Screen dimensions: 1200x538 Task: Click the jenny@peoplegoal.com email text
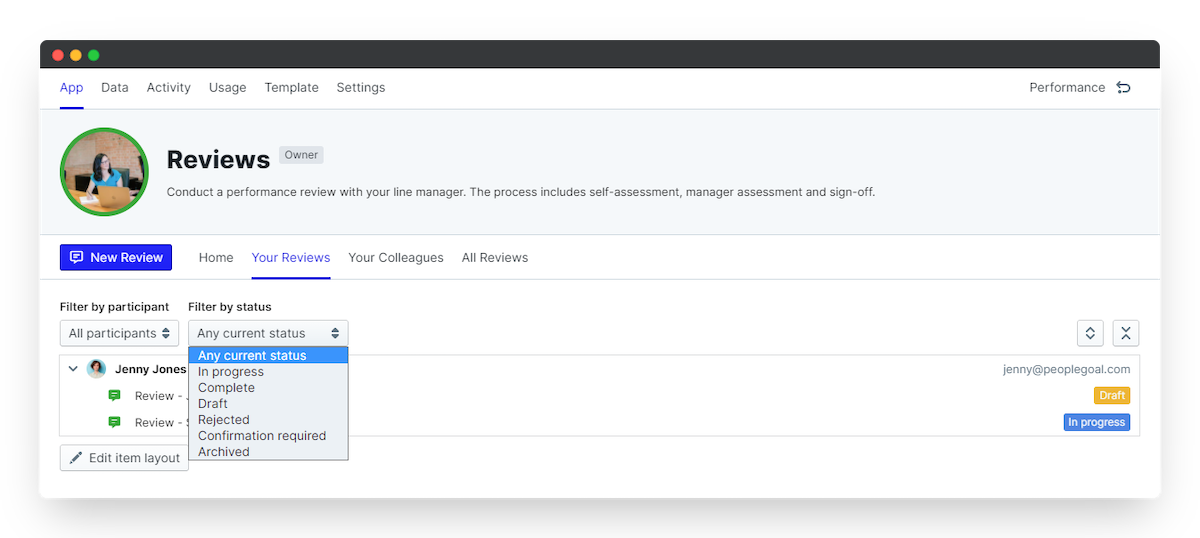point(1066,369)
